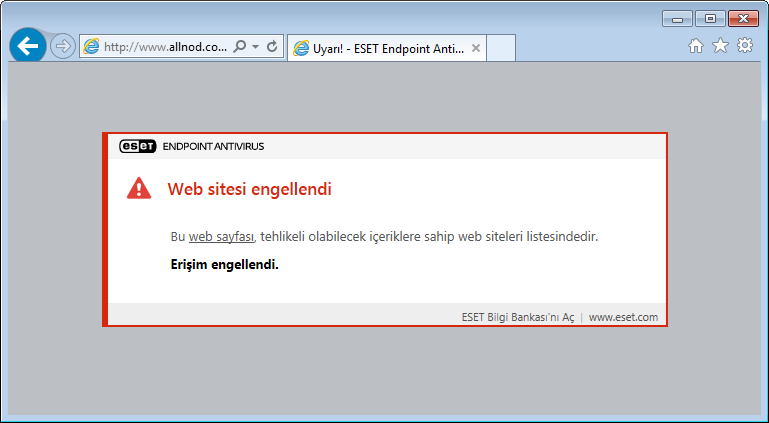
Task: Click the web sayfası link
Action: pyautogui.click(x=222, y=237)
